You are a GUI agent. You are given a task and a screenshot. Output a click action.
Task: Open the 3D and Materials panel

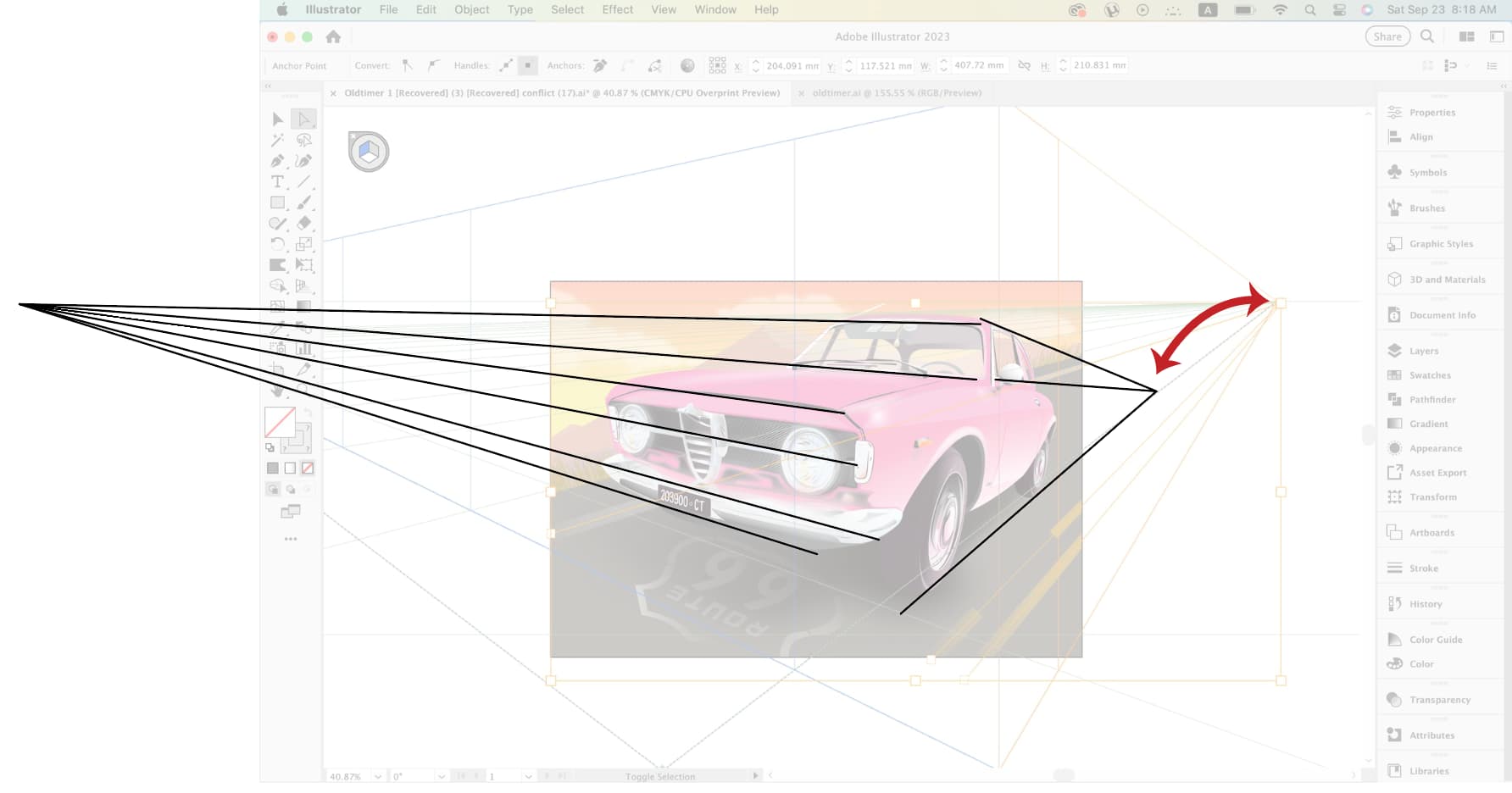pos(1447,280)
